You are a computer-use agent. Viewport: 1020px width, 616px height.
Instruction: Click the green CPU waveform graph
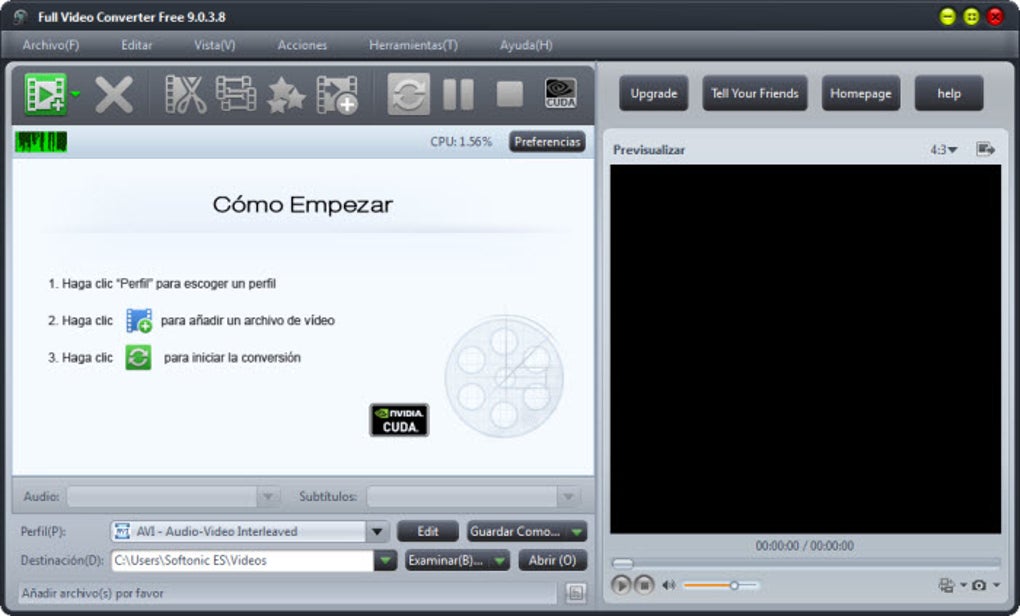coord(41,142)
